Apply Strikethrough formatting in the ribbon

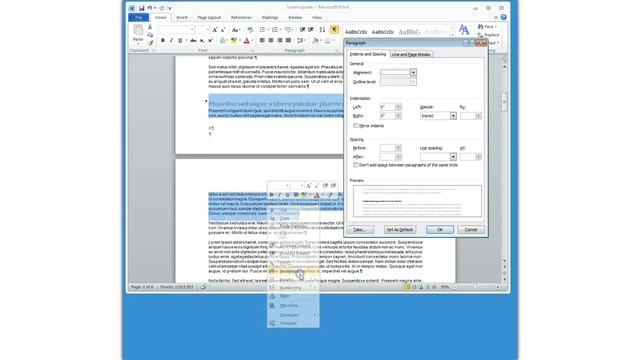[x=193, y=40]
